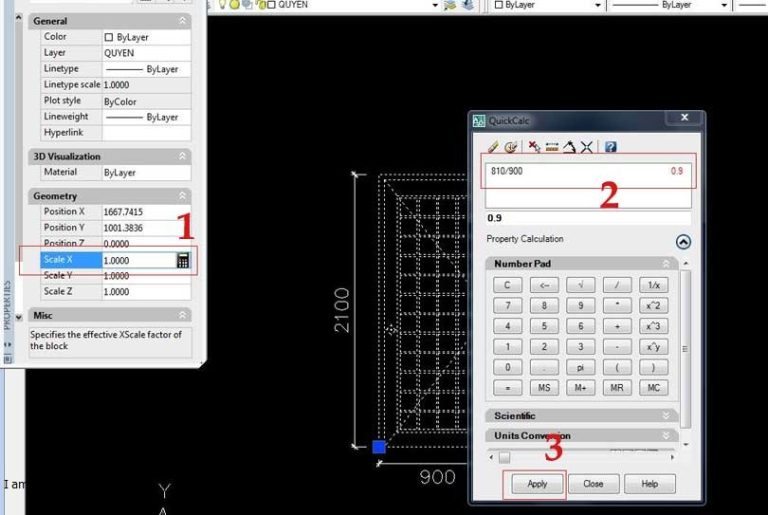Collapse the Number Pad section
Screen dimensions: 768x515
(x=666, y=264)
